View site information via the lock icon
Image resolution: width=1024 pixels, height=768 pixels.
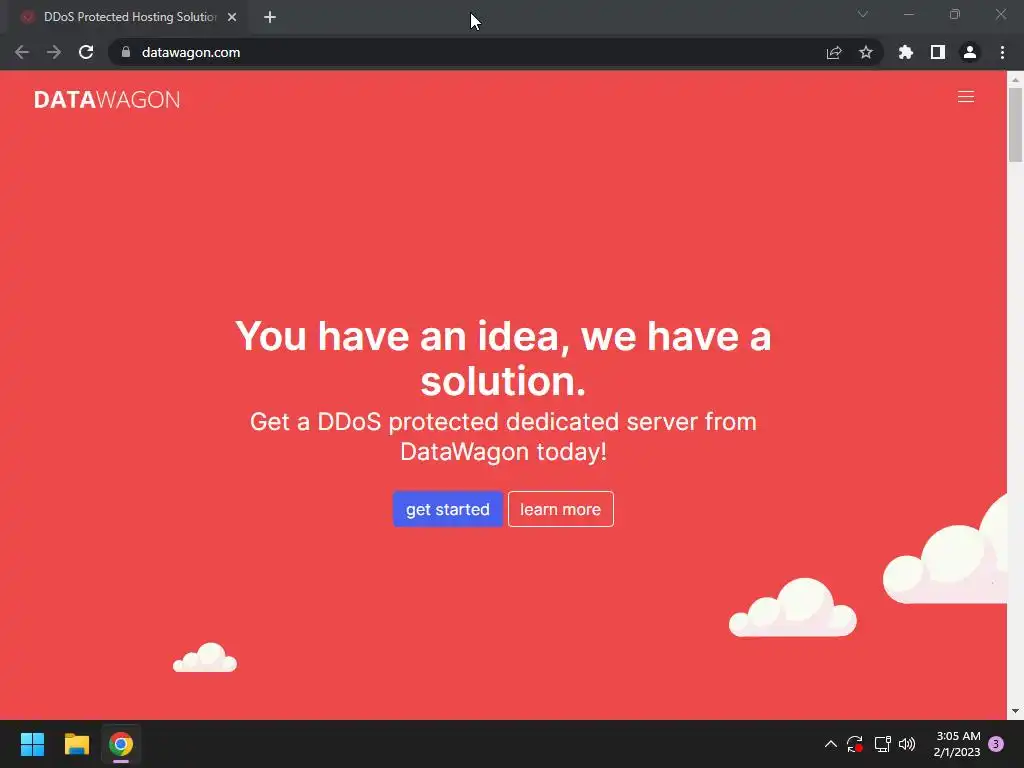(126, 52)
